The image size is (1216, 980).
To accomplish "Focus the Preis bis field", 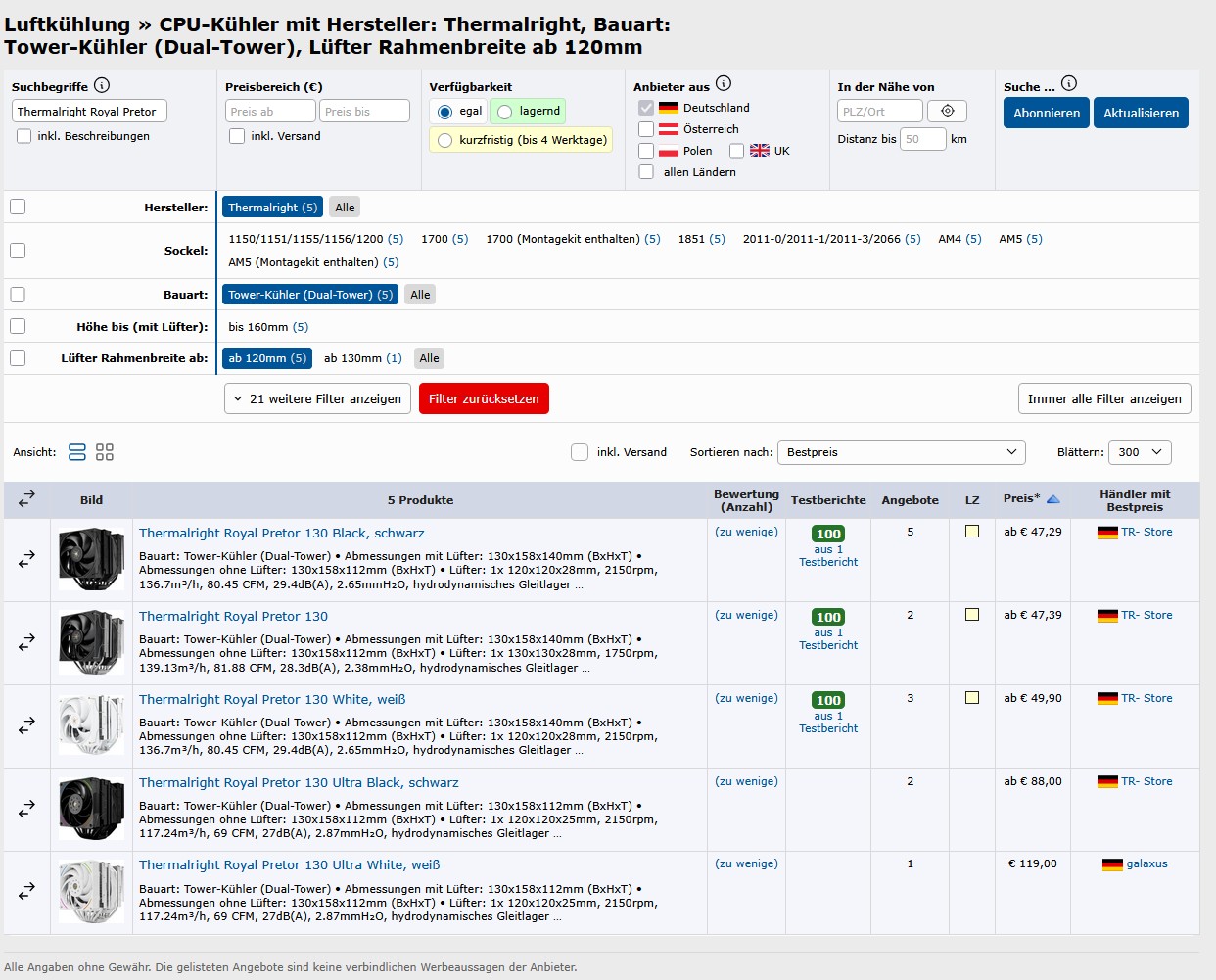I will point(364,112).
